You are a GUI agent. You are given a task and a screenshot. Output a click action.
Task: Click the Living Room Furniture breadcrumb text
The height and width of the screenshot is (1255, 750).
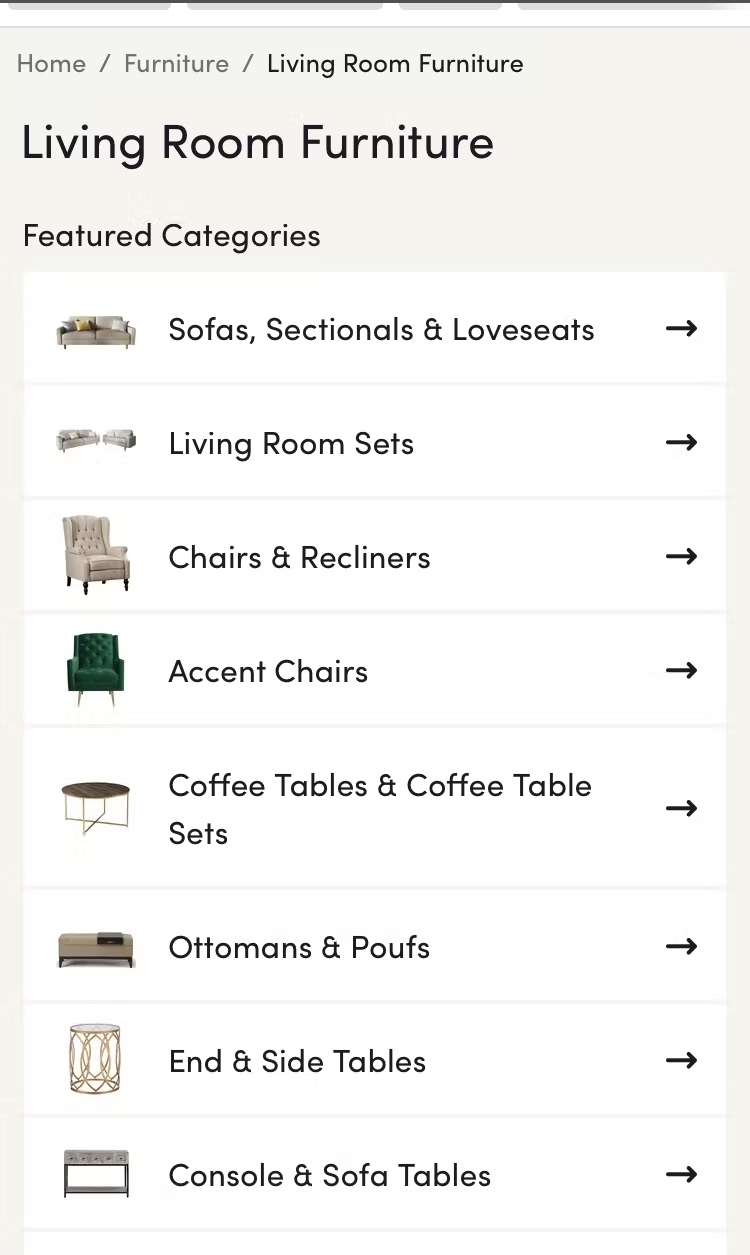click(395, 64)
